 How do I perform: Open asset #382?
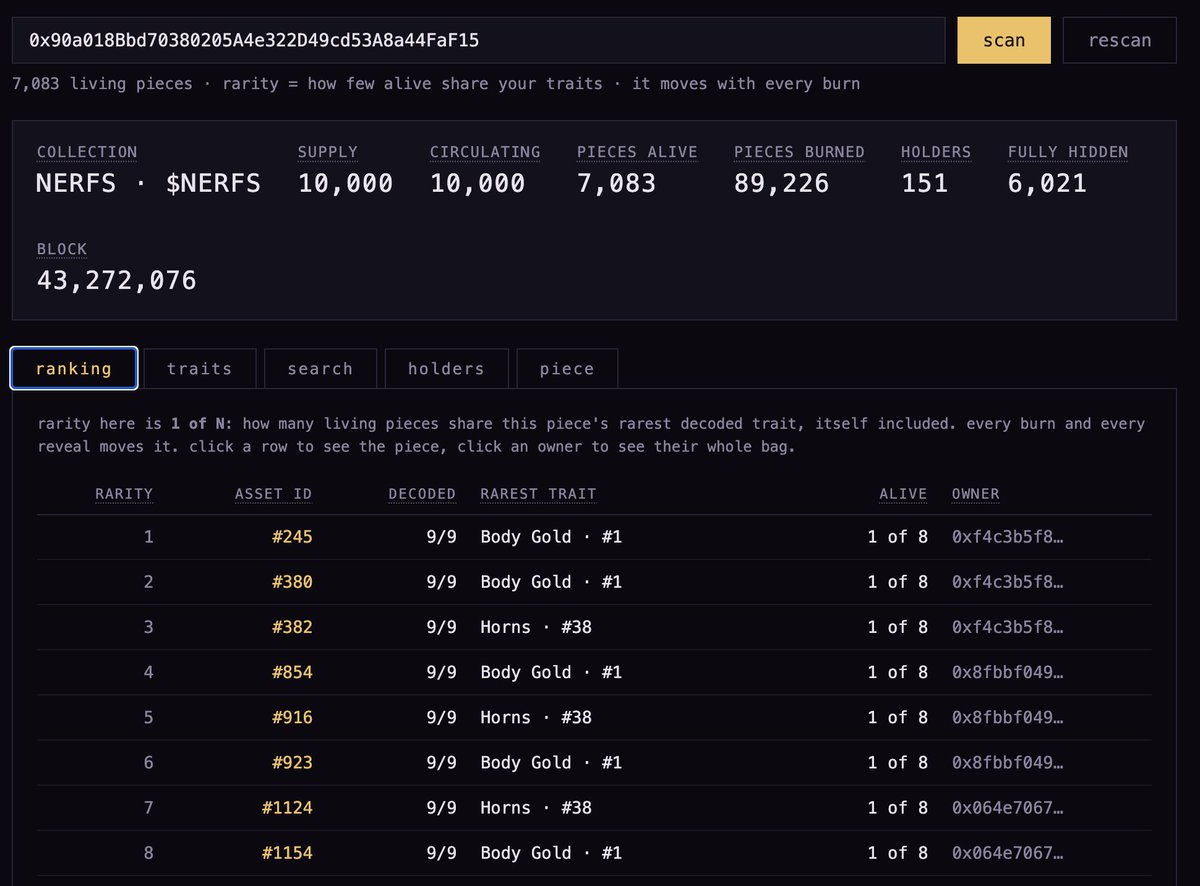292,627
